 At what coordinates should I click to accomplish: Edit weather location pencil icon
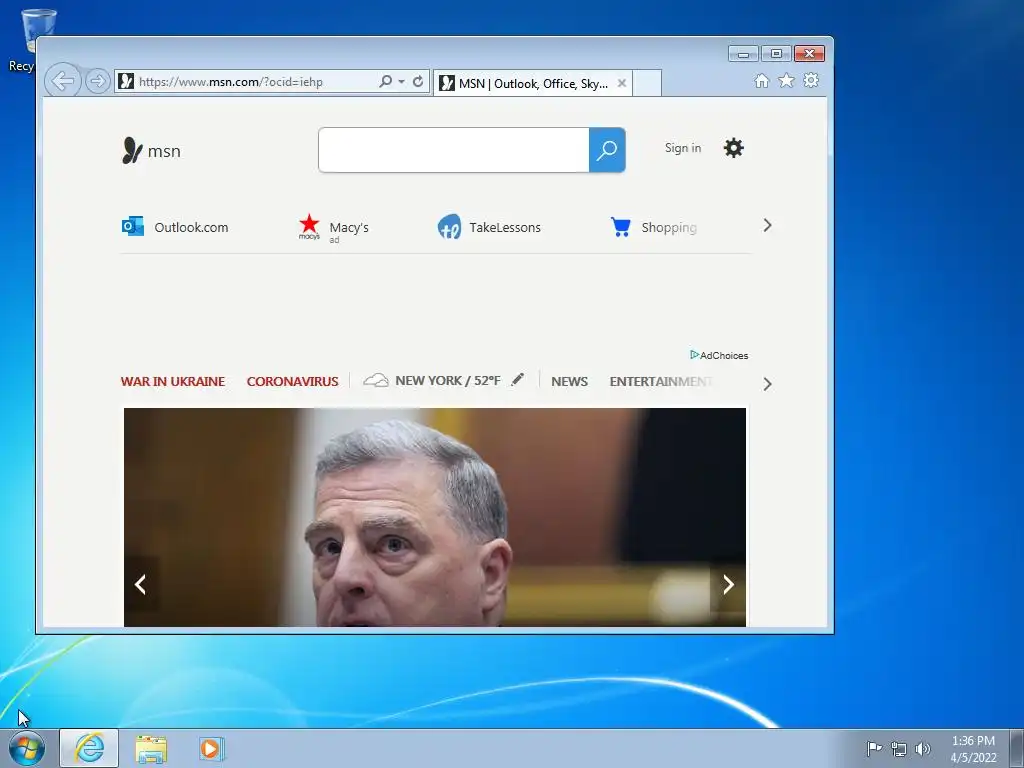518,379
